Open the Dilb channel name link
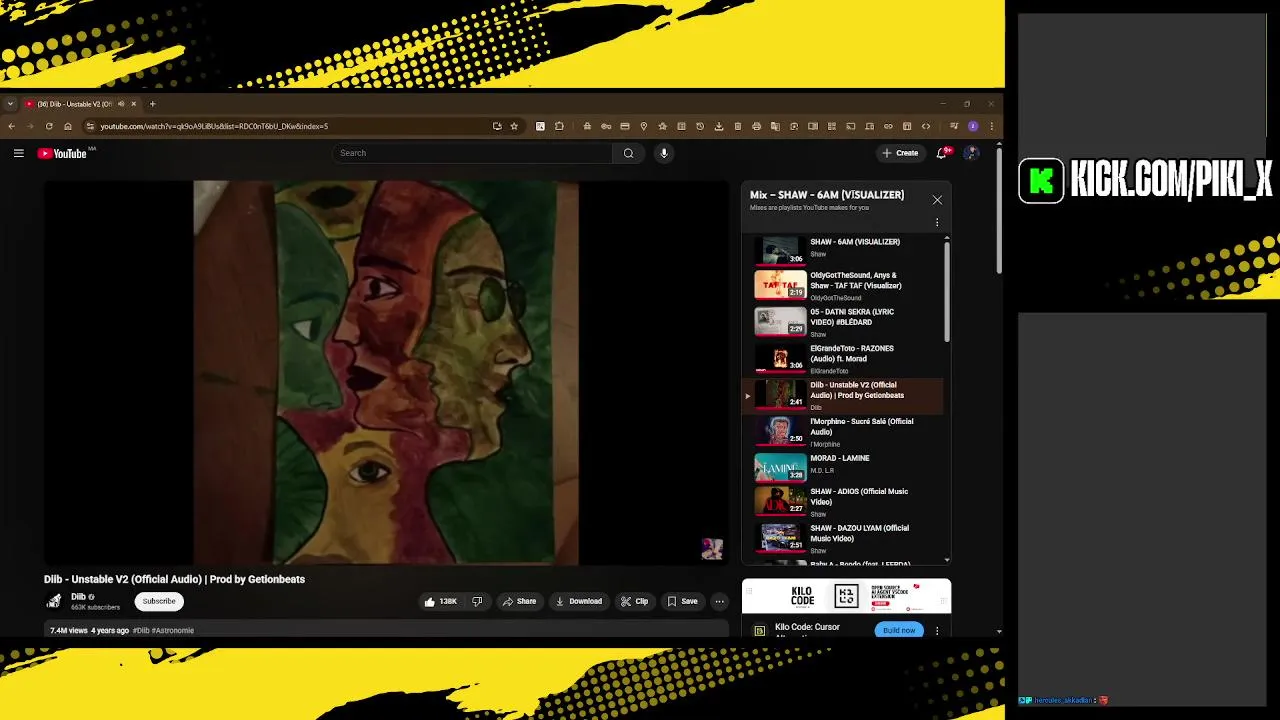1280x720 pixels. point(78,597)
